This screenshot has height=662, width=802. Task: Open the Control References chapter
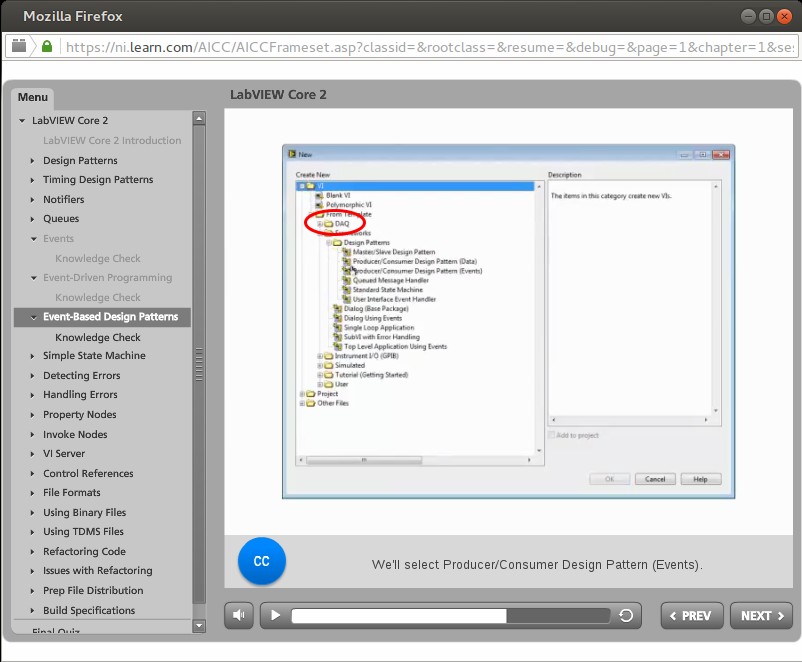point(88,473)
